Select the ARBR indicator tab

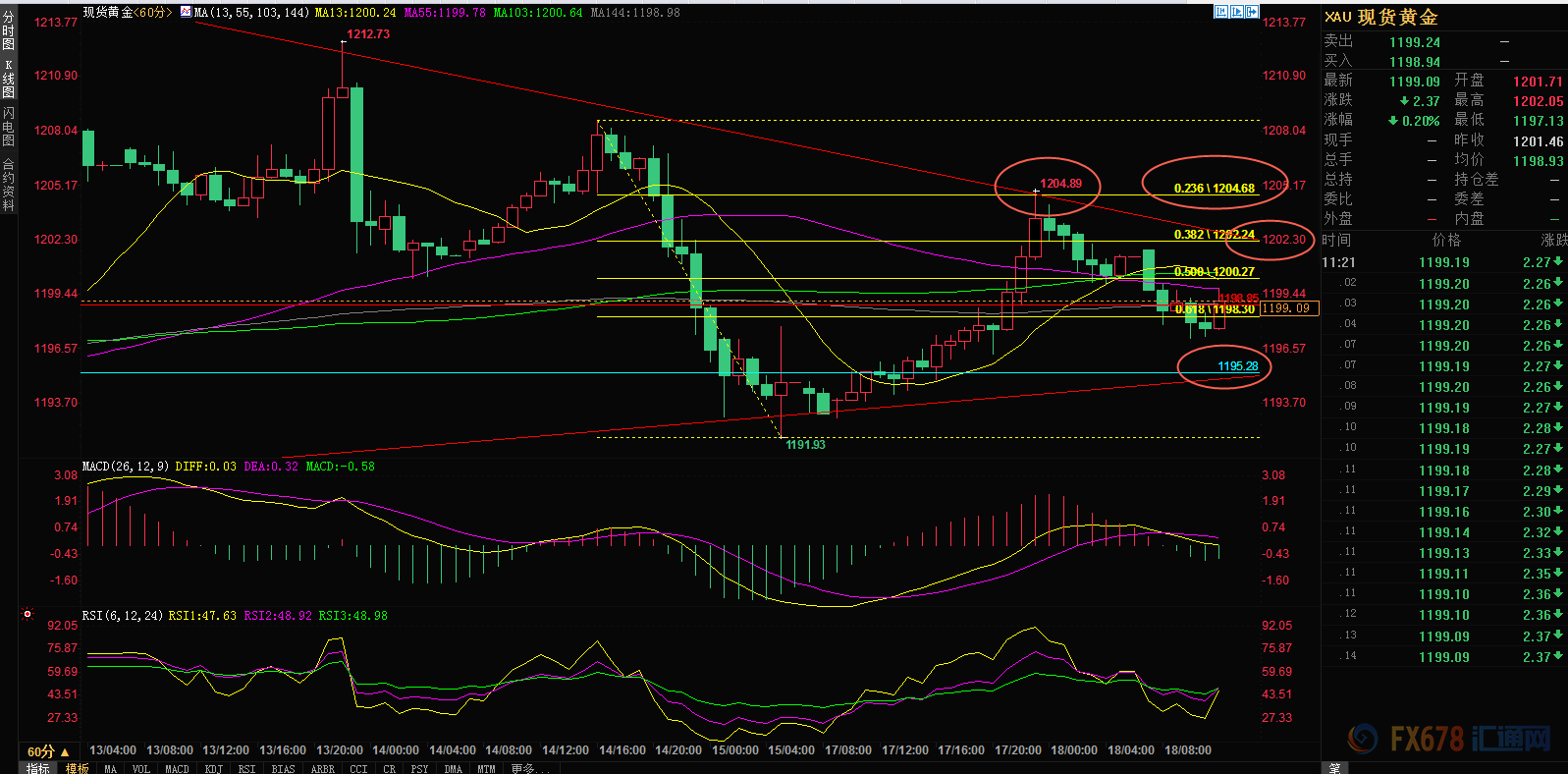coord(322,768)
